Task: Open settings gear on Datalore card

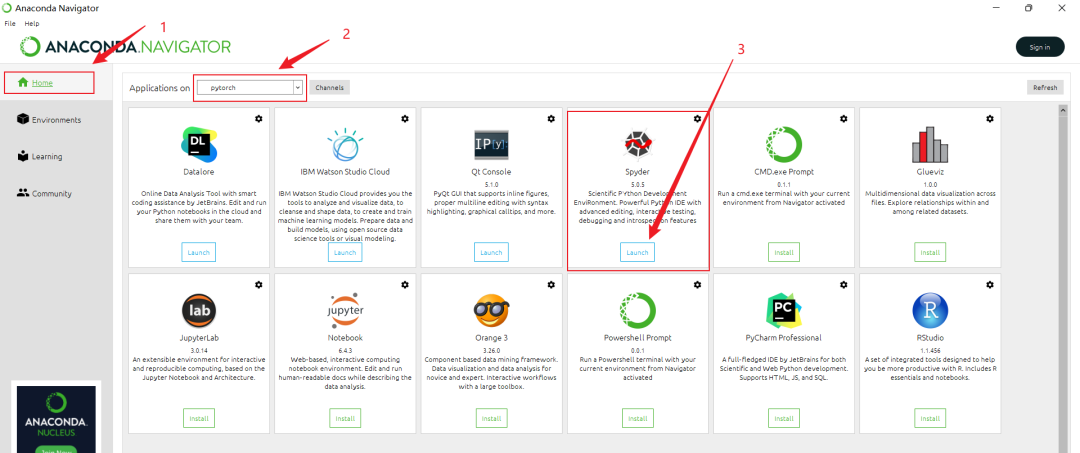Action: [258, 118]
